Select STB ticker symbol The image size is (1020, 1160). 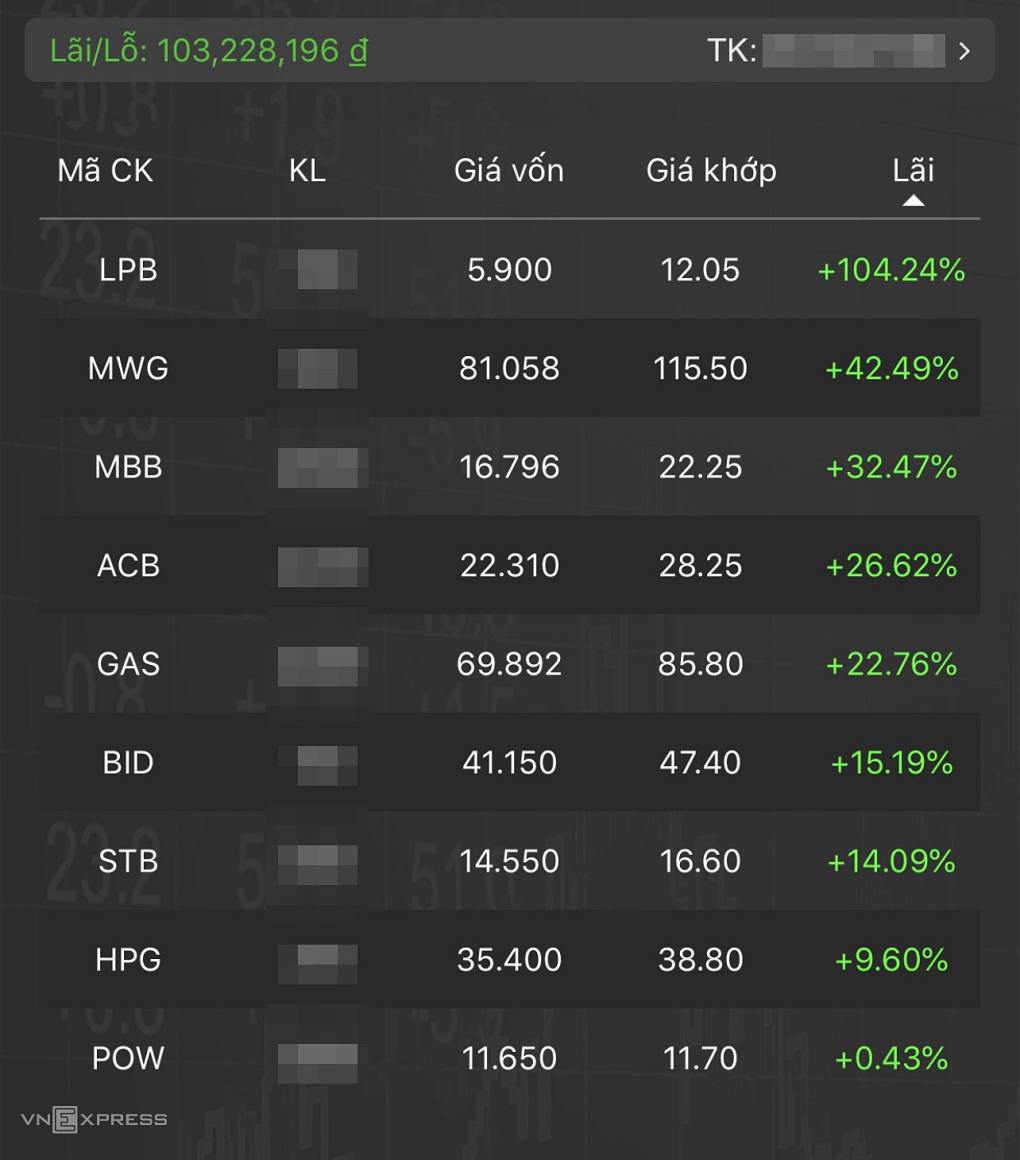pyautogui.click(x=128, y=861)
